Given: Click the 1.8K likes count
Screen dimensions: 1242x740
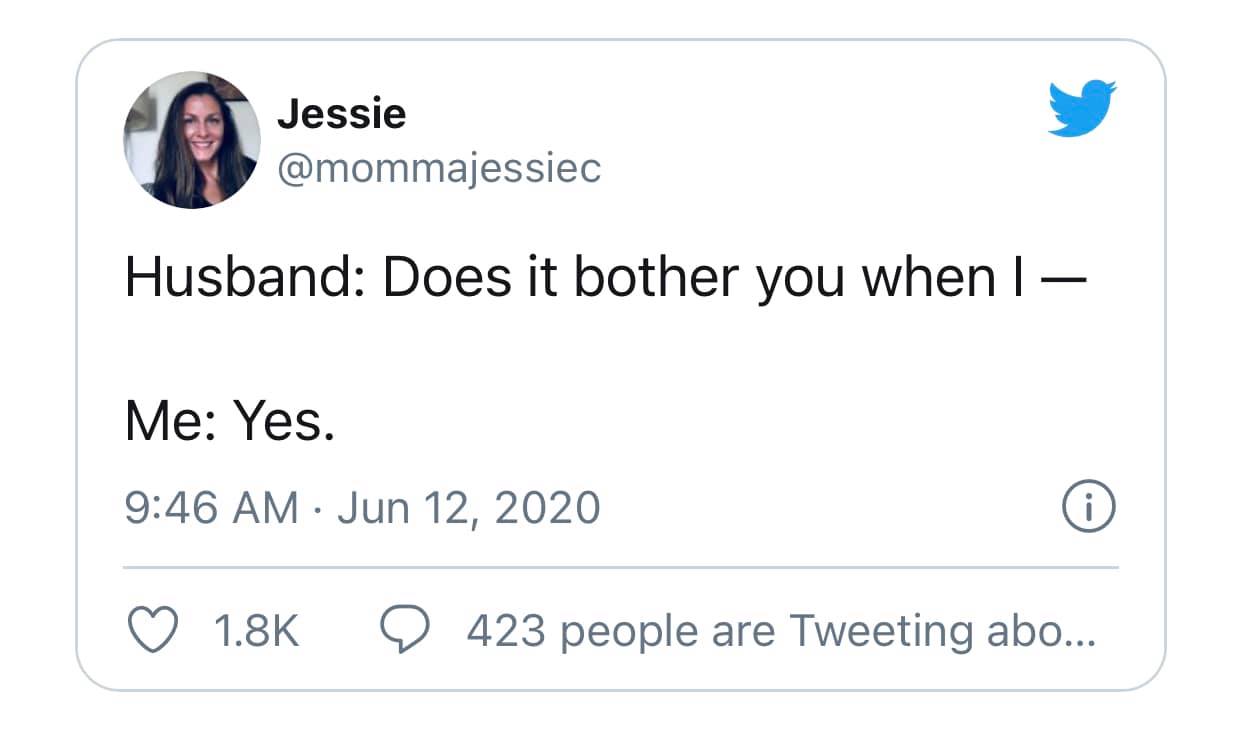Looking at the screenshot, I should pos(257,632).
